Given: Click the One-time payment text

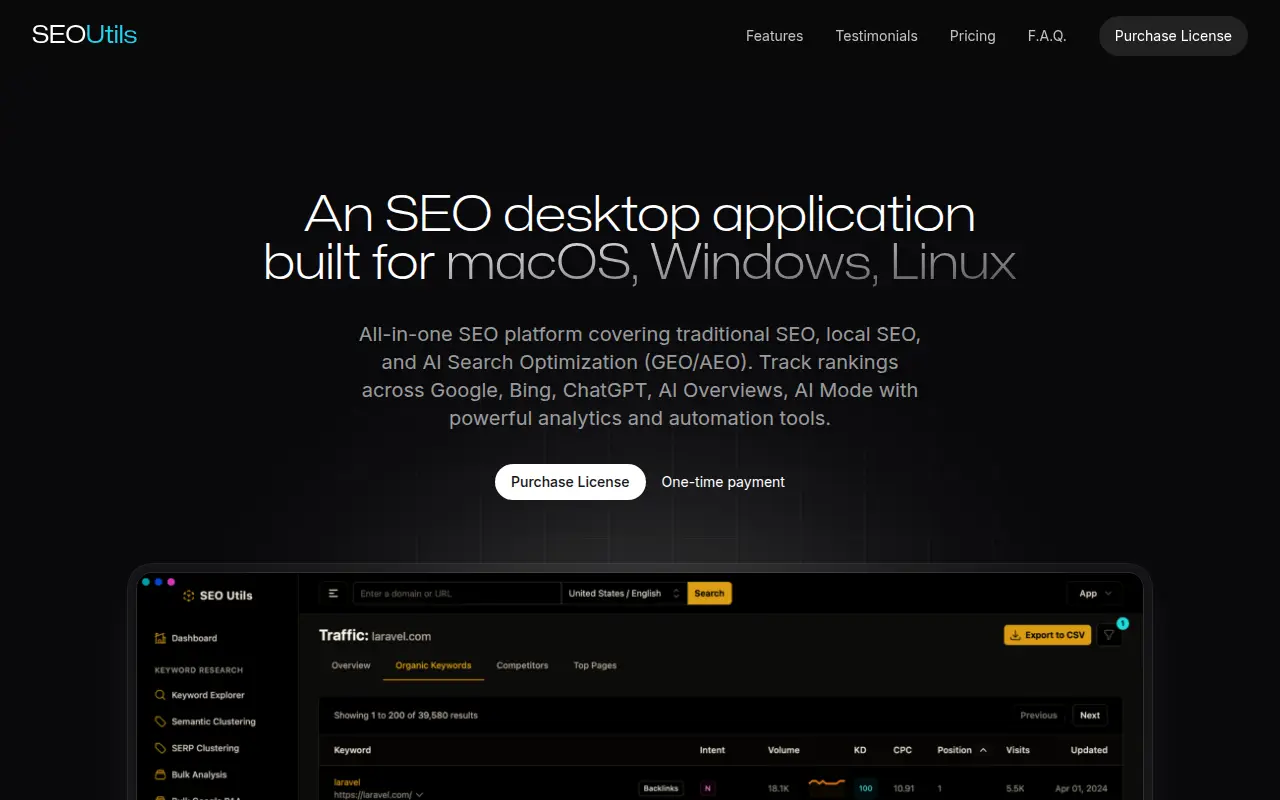Looking at the screenshot, I should [x=723, y=482].
